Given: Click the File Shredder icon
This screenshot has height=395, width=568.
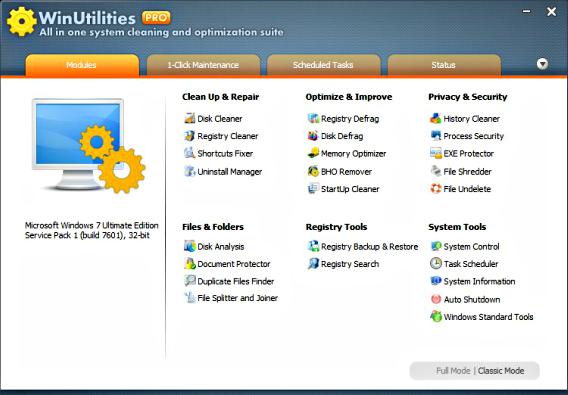Looking at the screenshot, I should pyautogui.click(x=436, y=171).
